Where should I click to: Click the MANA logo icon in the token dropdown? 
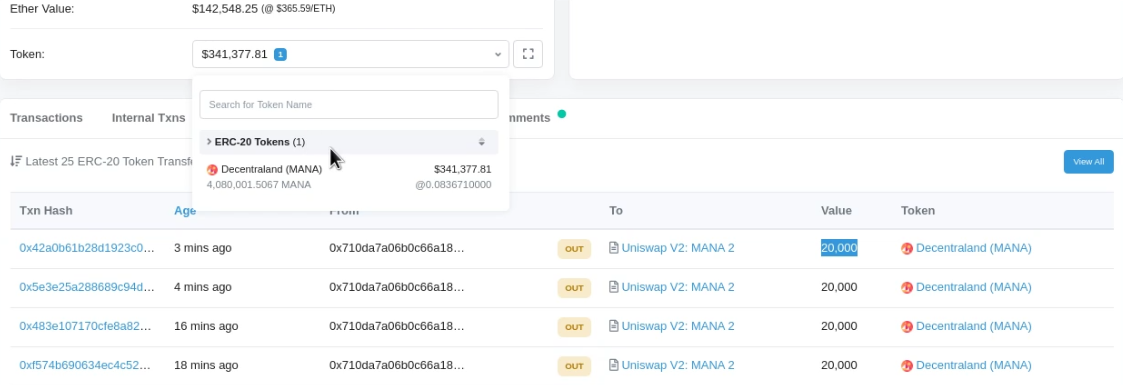coord(212,170)
